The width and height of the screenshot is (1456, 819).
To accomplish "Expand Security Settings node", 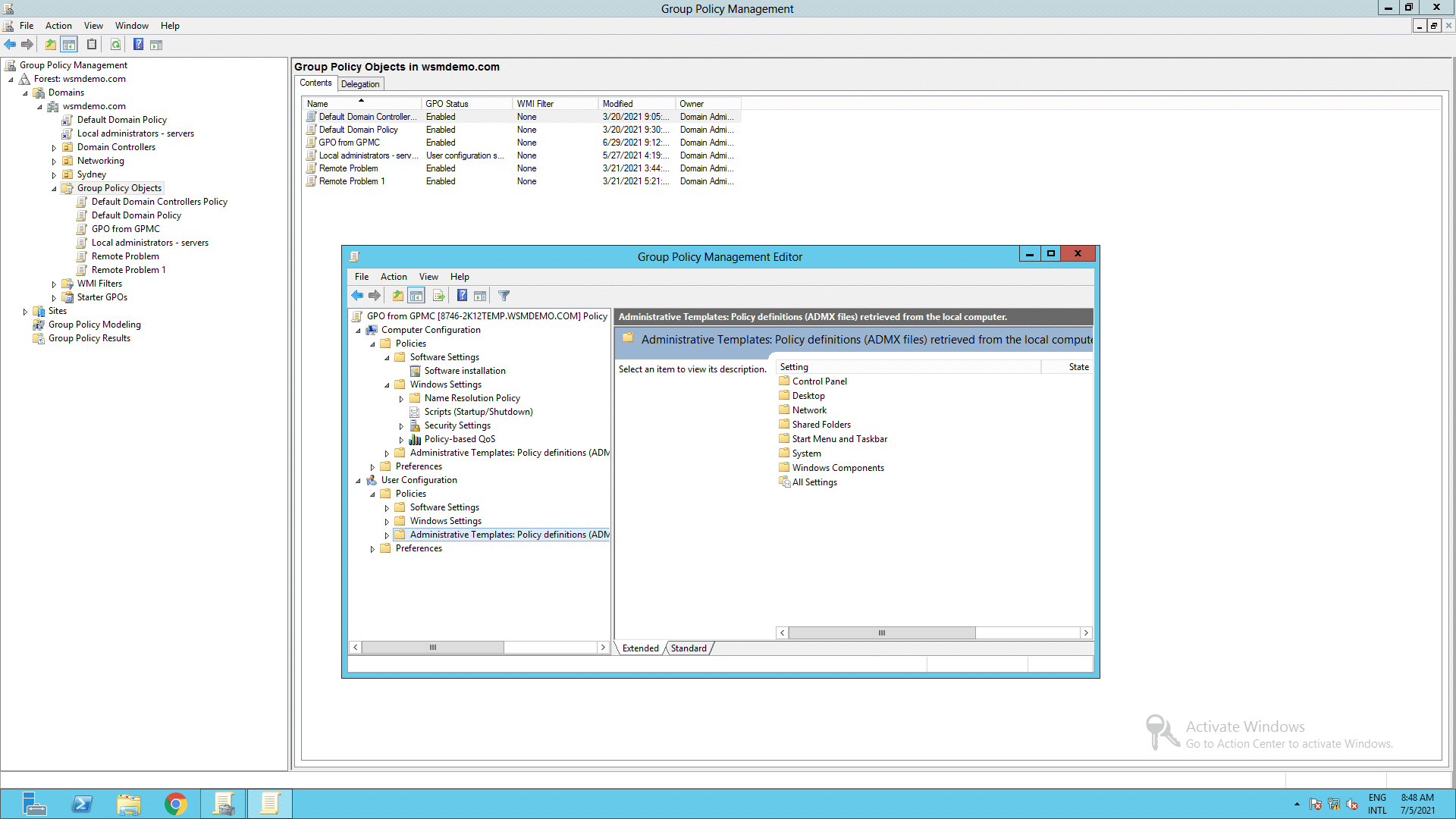I will tap(401, 426).
